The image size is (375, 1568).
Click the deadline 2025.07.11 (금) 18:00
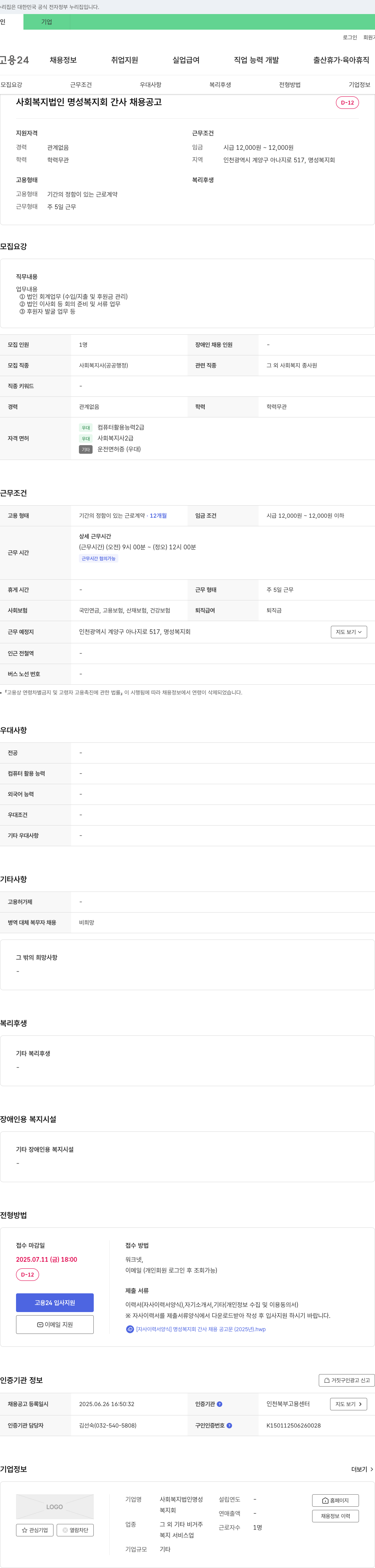46,1259
